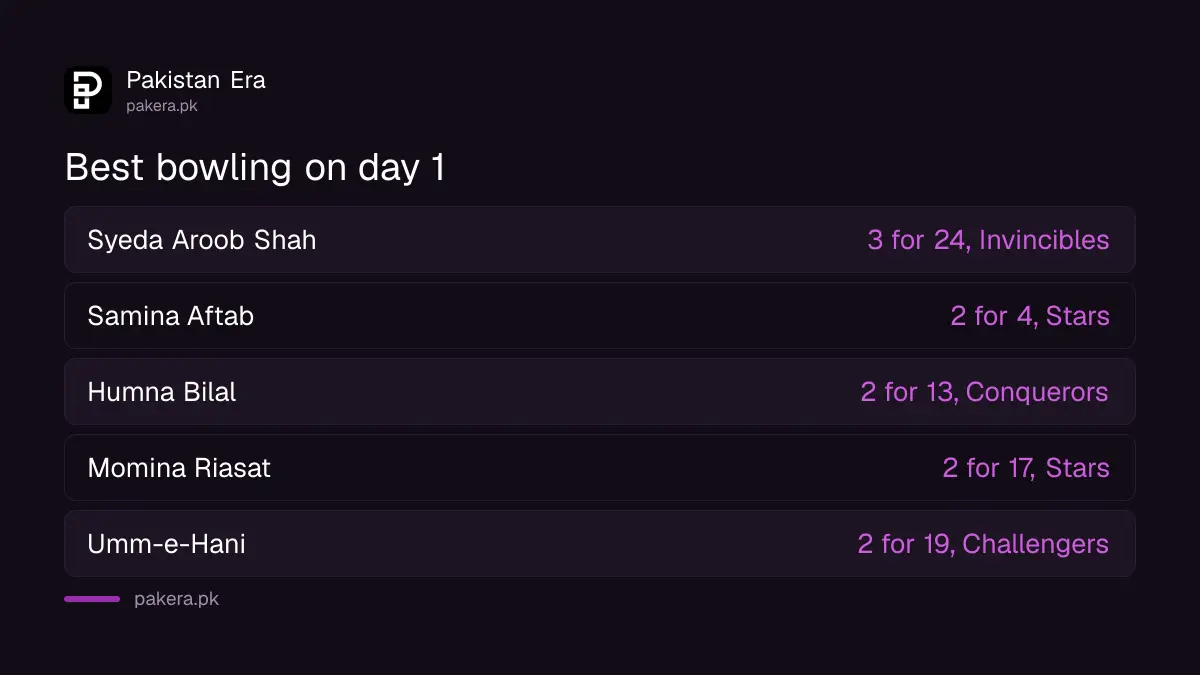Click the Best bowling on day 1 heading
The width and height of the screenshot is (1200, 675).
(x=255, y=168)
